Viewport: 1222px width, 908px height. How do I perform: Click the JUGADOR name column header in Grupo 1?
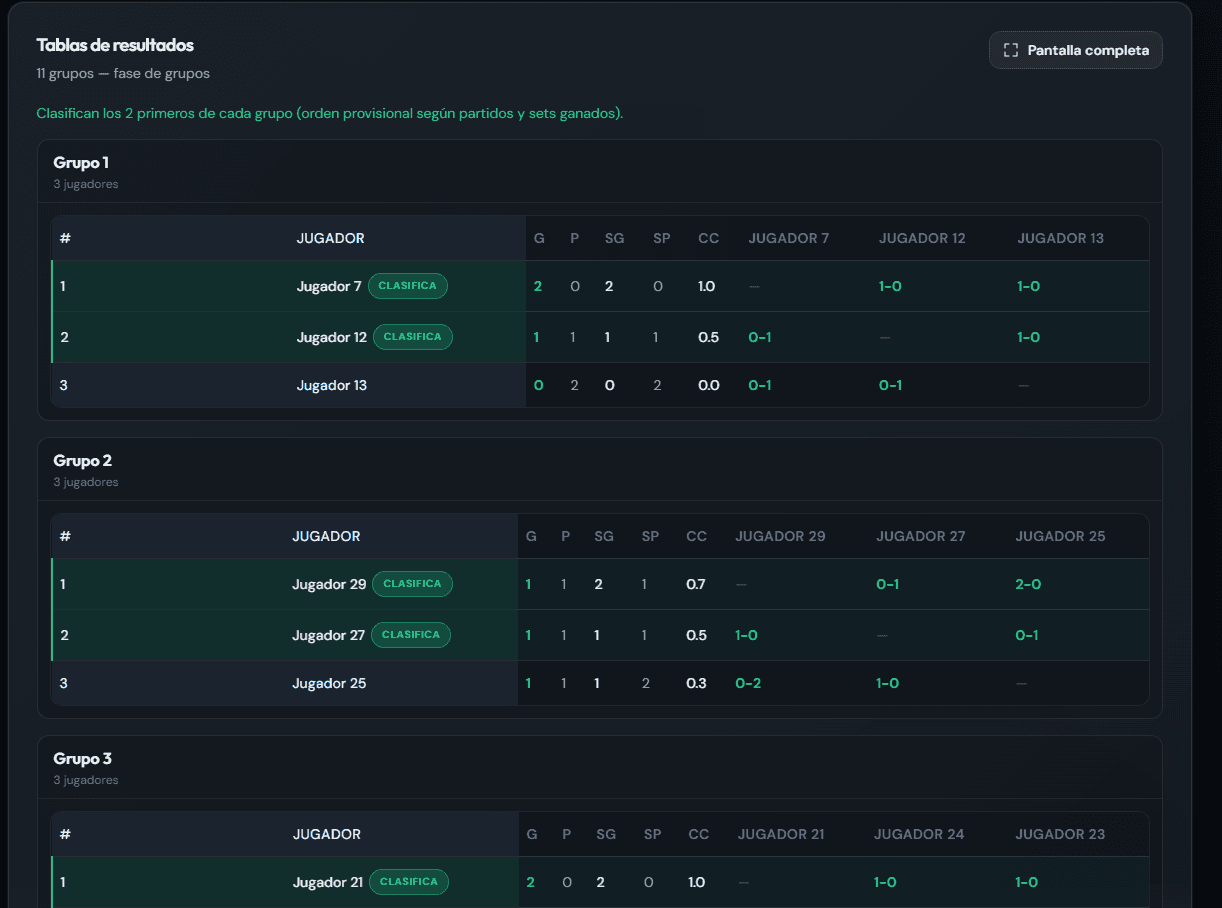tap(330, 238)
